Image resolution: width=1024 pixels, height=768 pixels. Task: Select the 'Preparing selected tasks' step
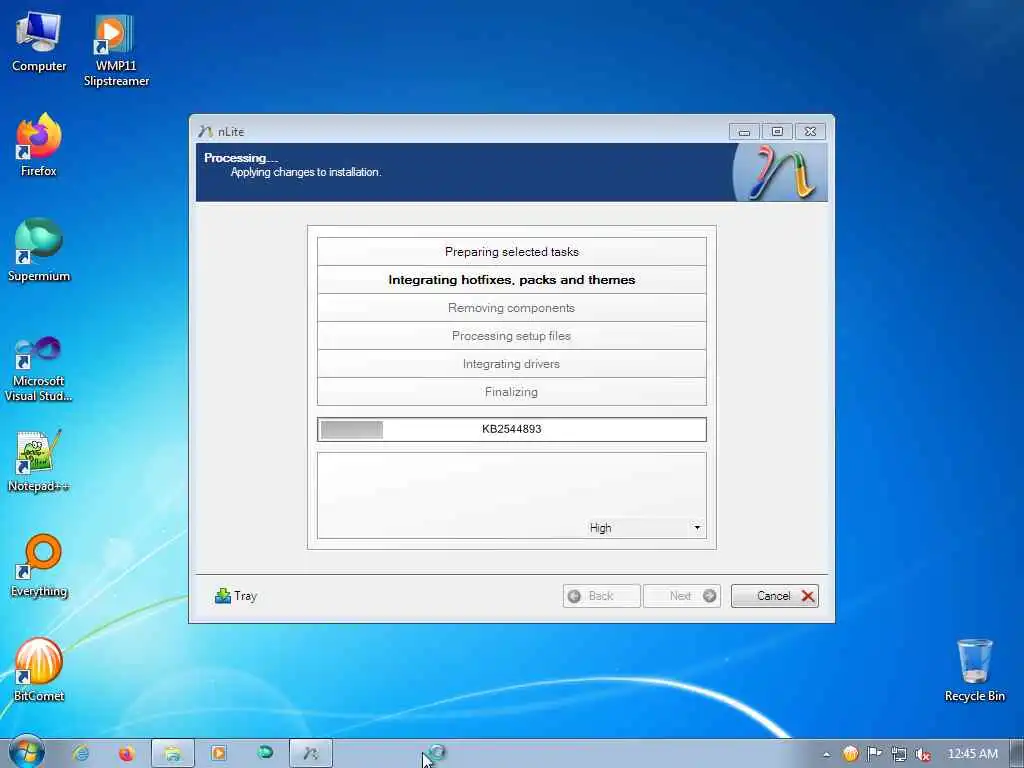pyautogui.click(x=511, y=251)
